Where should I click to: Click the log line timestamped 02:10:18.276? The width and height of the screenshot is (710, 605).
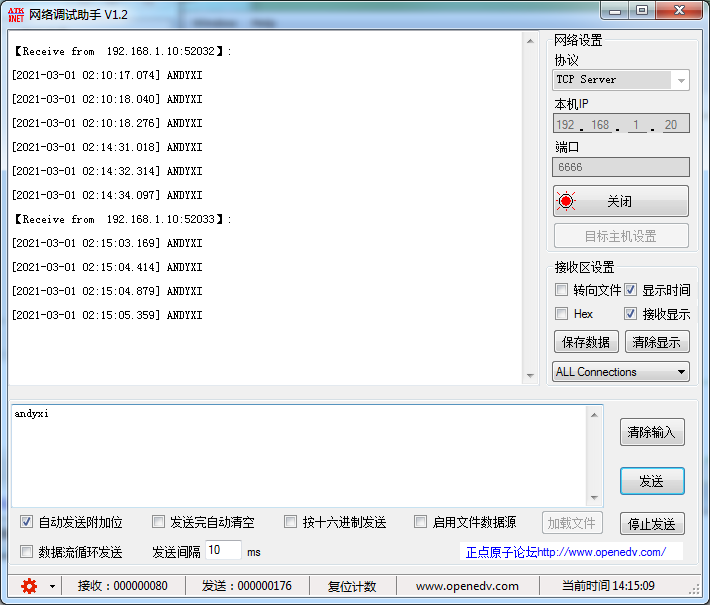(x=107, y=123)
